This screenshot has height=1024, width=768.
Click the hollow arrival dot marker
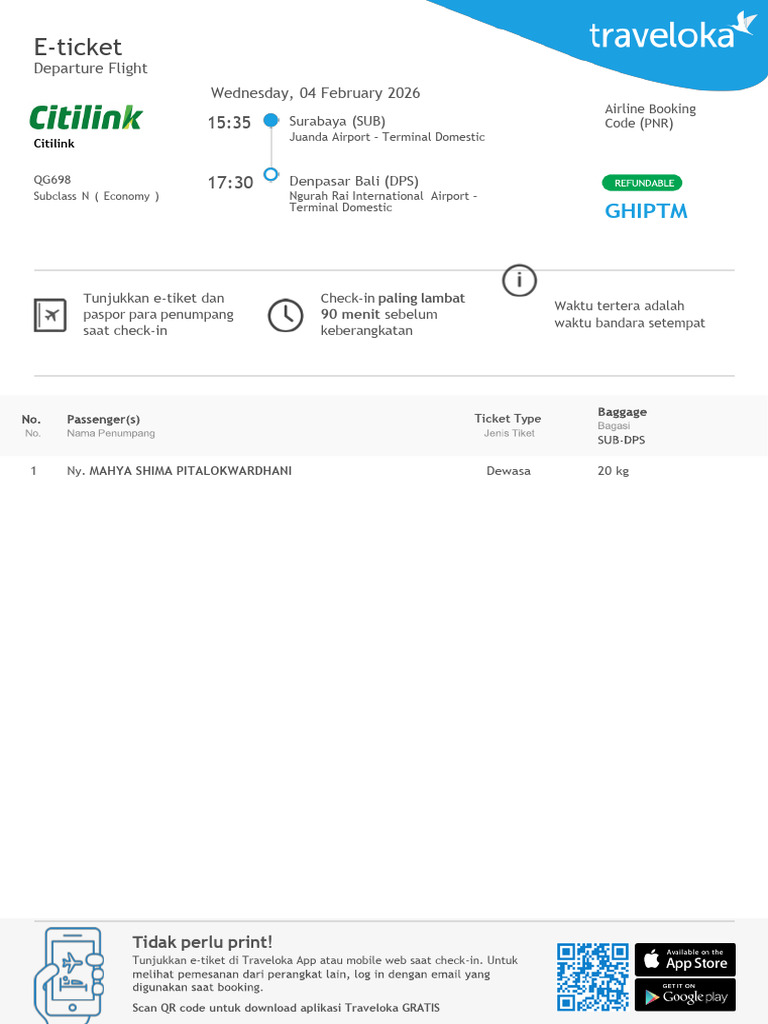pos(271,174)
